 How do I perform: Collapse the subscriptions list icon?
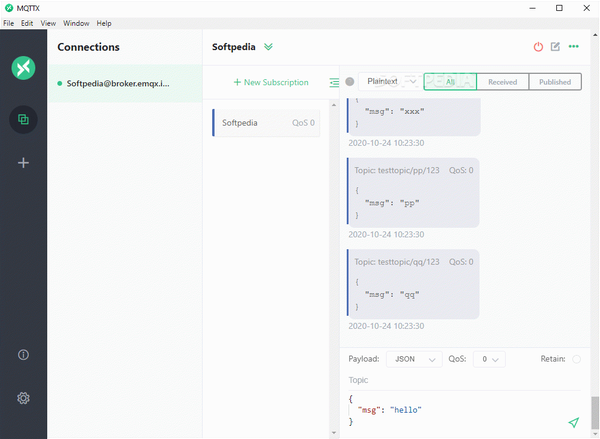point(334,82)
